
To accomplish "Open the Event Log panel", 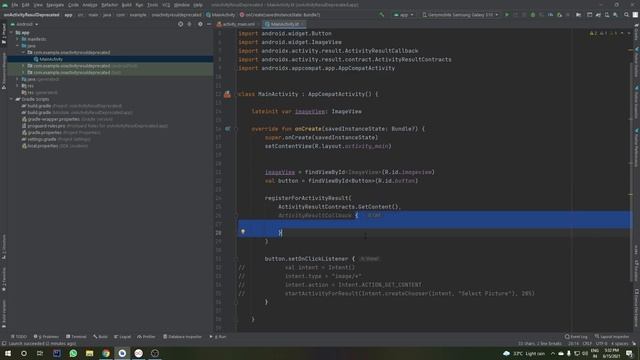I will coord(576,337).
